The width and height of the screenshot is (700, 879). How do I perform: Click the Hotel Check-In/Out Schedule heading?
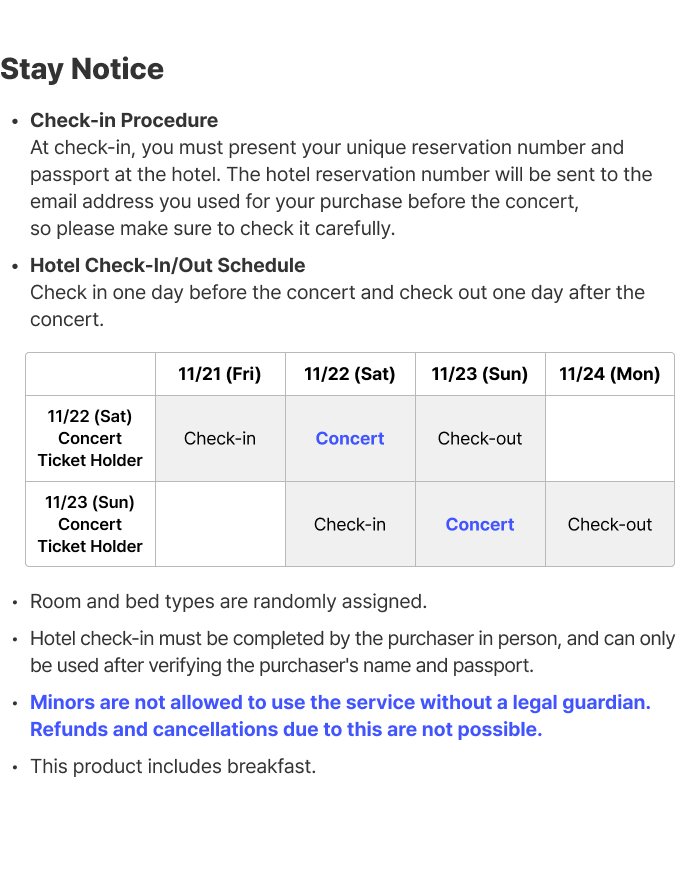(x=167, y=265)
